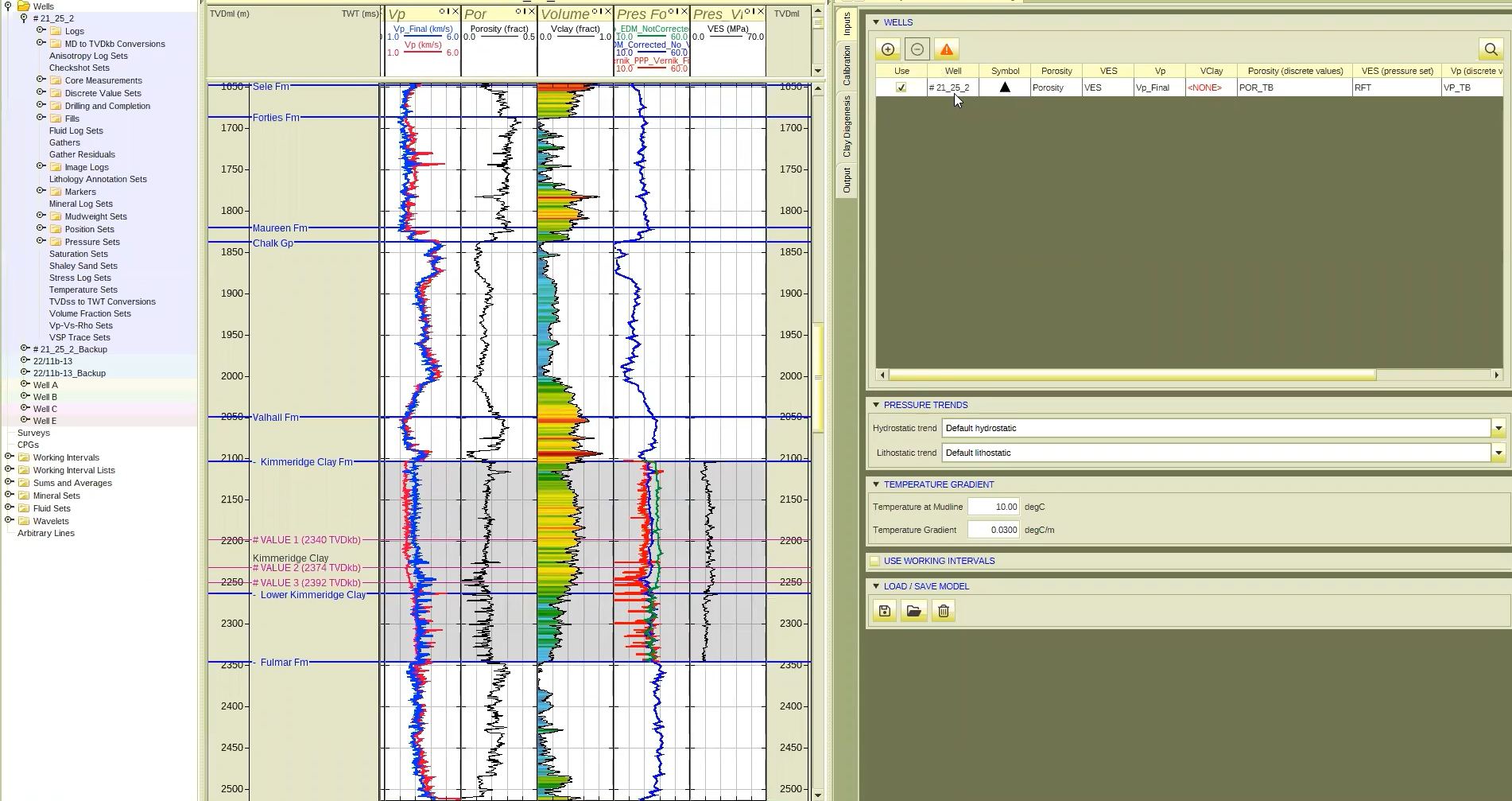Click the circle icon on Pres_Vi track header

[747, 11]
